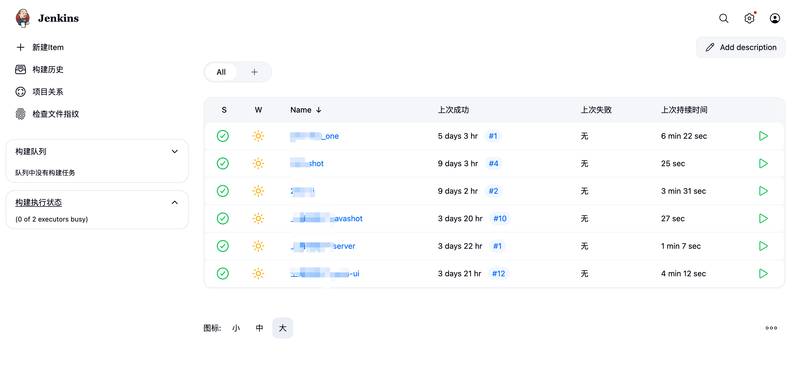Run build for the 3 min 31 sec job

pyautogui.click(x=763, y=191)
